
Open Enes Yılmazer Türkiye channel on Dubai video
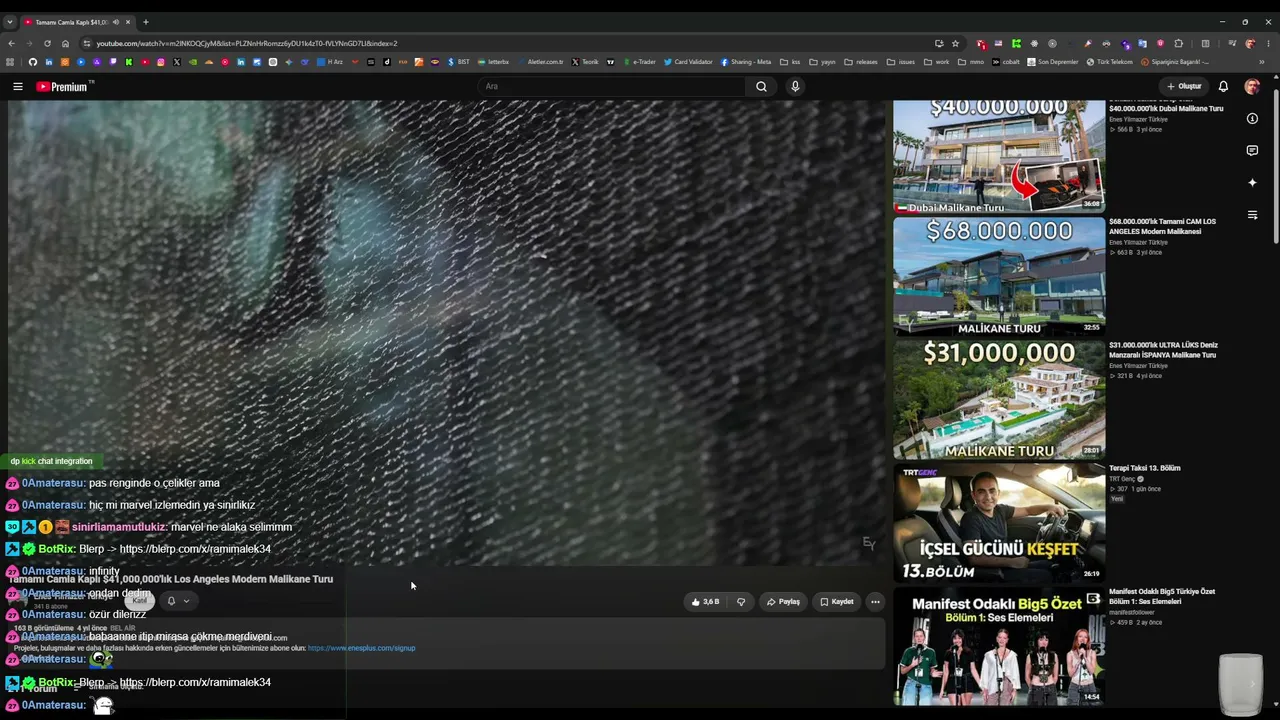pos(1138,120)
